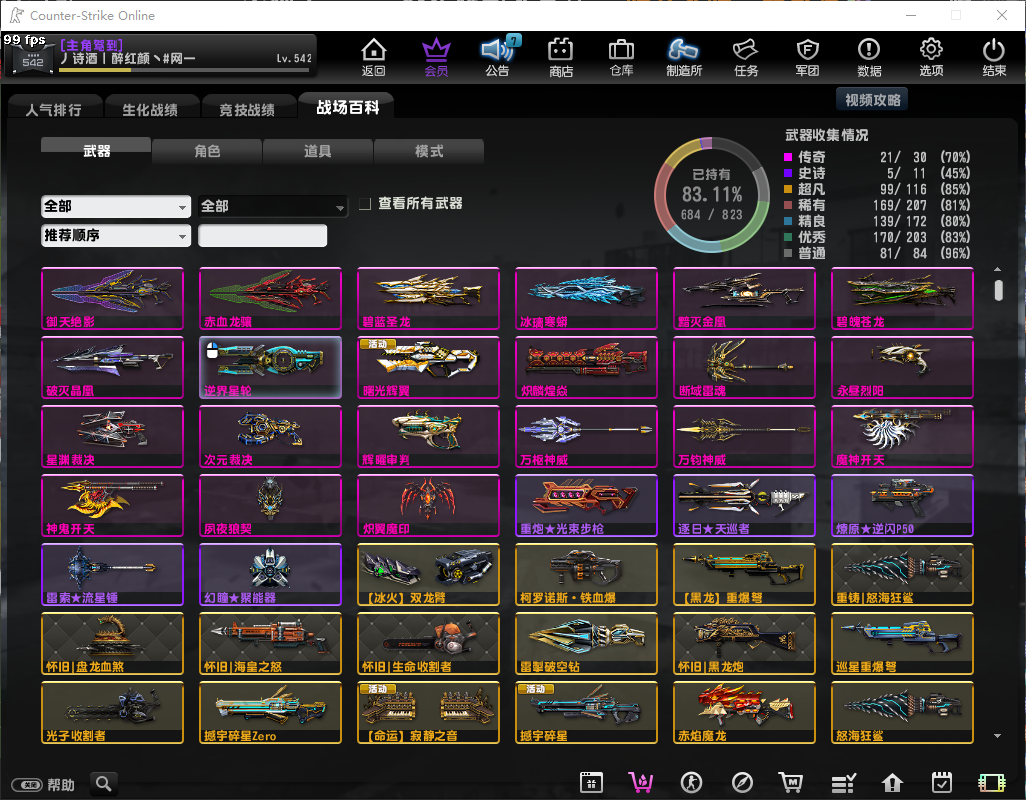Image resolution: width=1026 pixels, height=800 pixels.
Task: Open the 商店 shop icon
Action: pyautogui.click(x=561, y=56)
